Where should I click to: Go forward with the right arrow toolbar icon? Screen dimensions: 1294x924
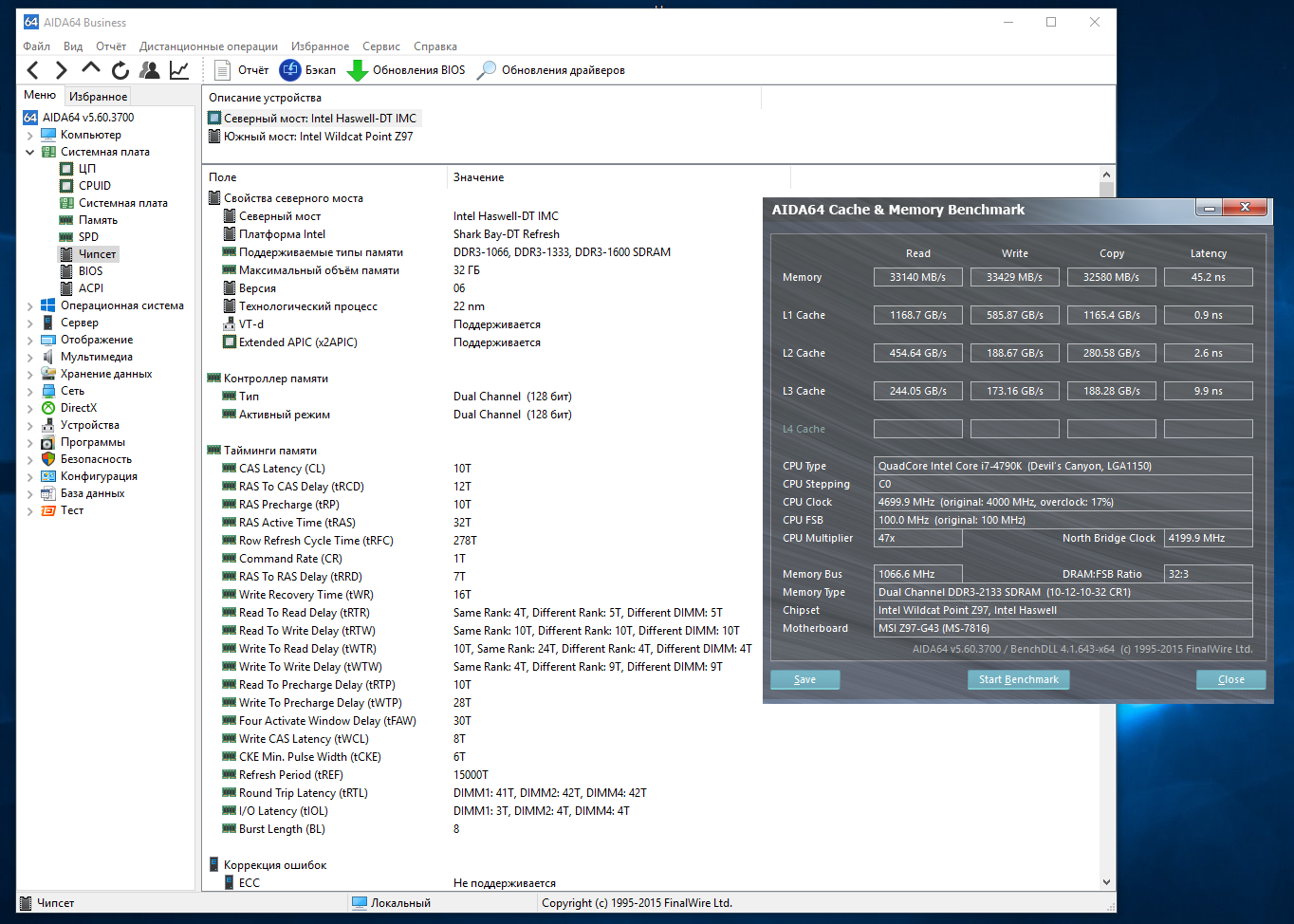62,70
